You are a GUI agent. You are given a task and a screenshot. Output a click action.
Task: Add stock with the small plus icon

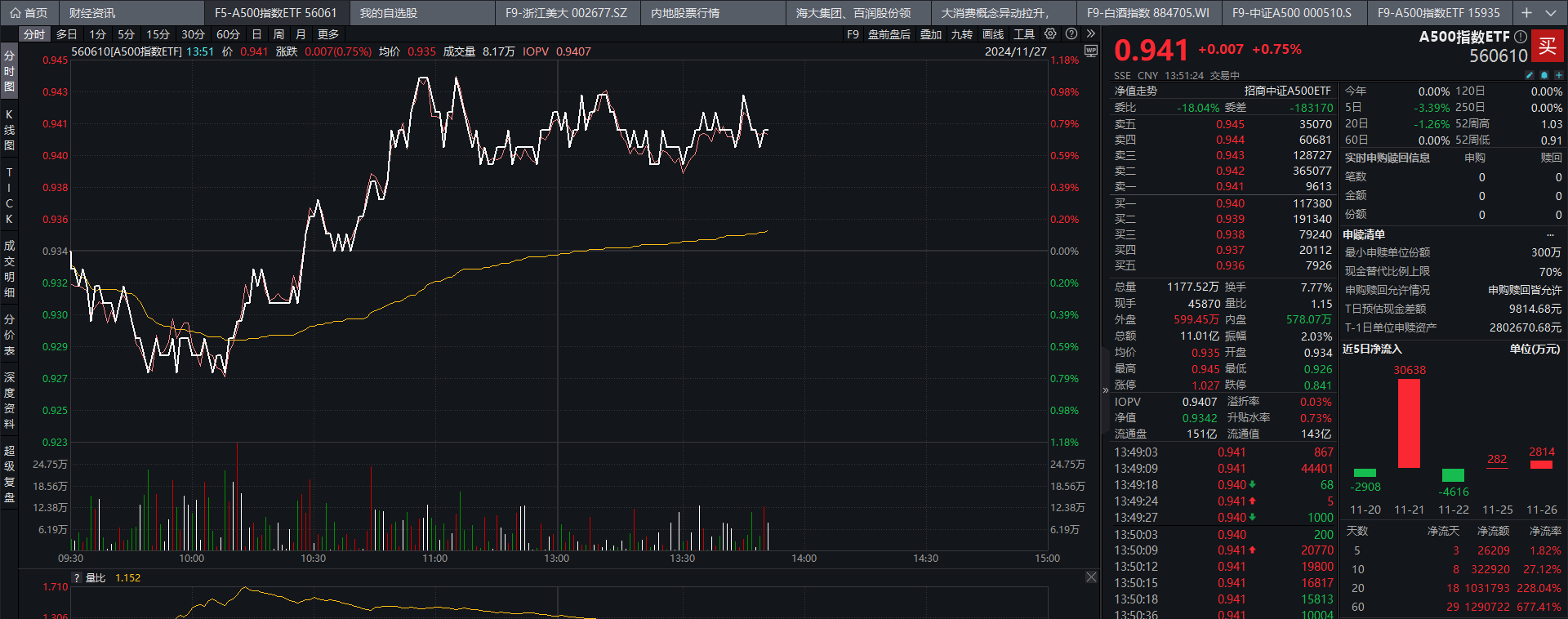click(x=1557, y=75)
